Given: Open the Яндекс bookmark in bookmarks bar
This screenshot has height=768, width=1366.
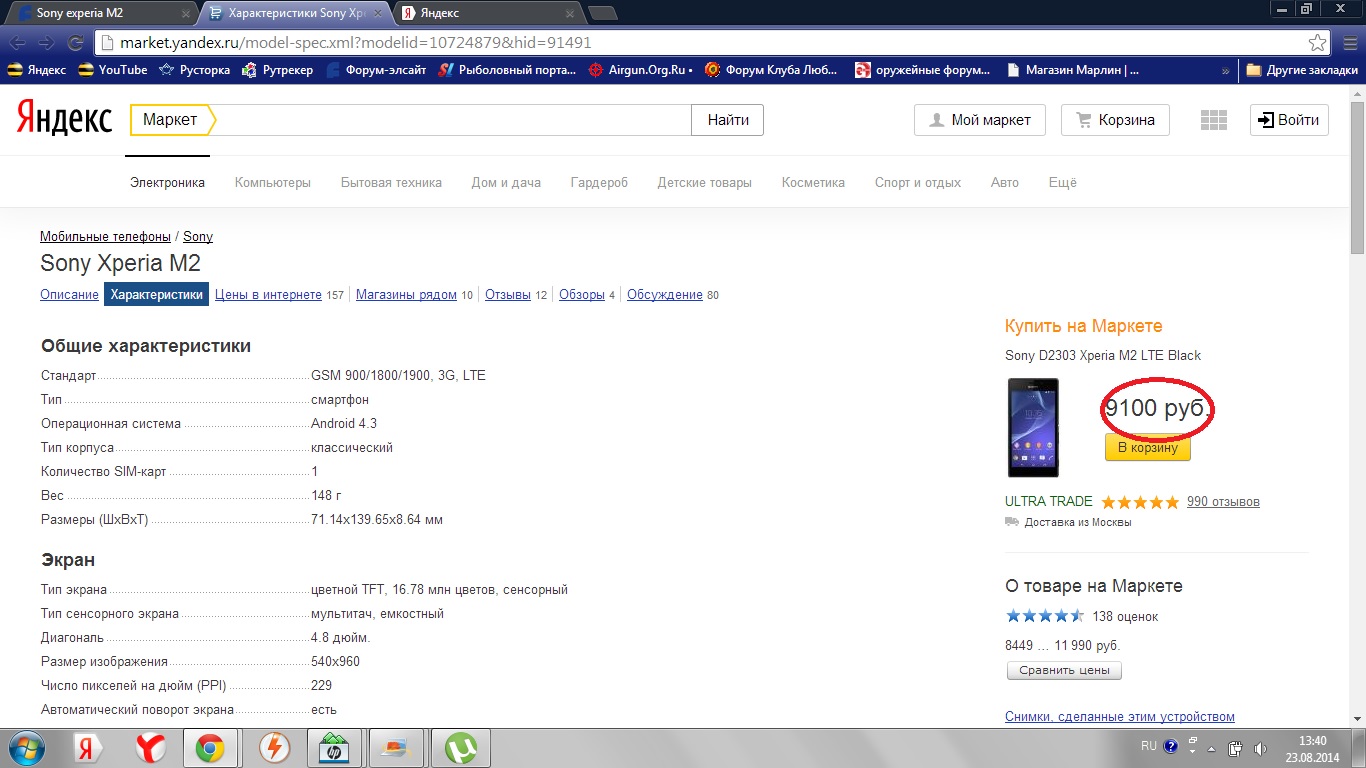Looking at the screenshot, I should [37, 70].
